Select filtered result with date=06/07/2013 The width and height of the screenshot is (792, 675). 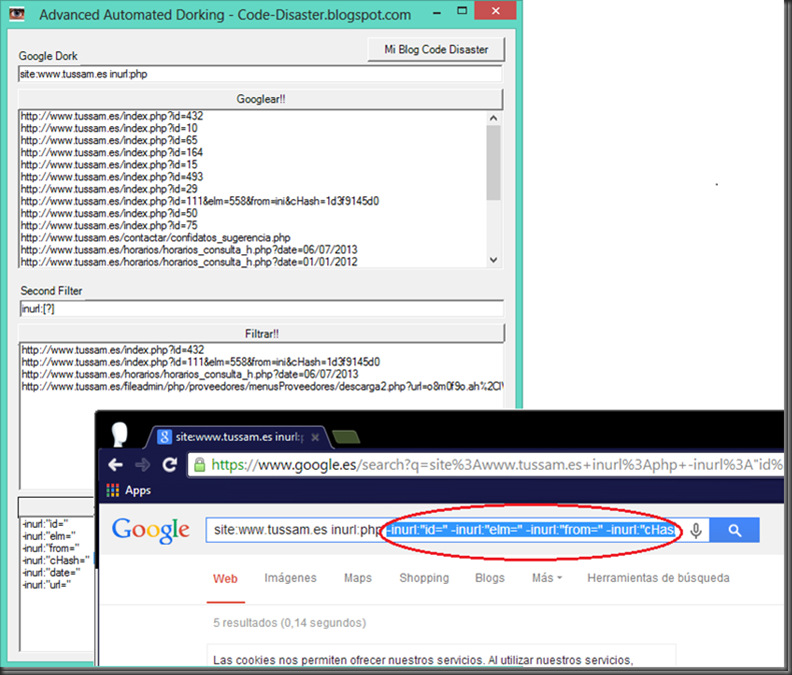click(190, 374)
